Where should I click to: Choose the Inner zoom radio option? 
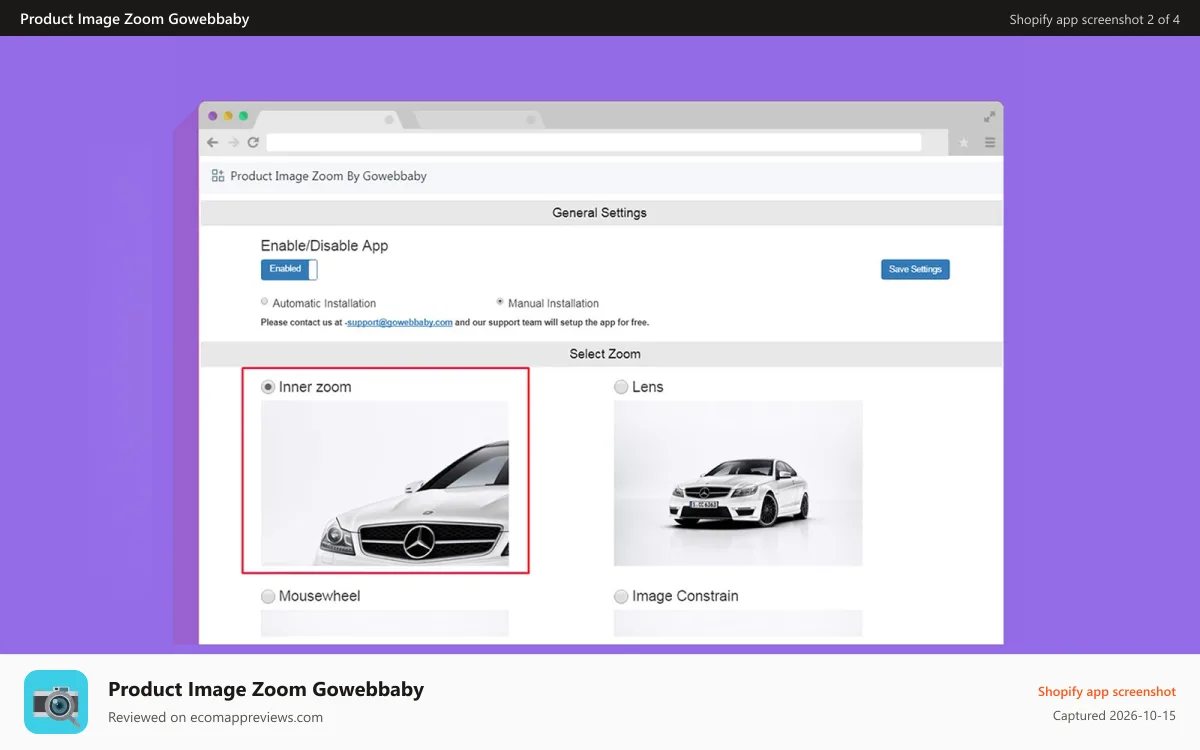point(268,387)
